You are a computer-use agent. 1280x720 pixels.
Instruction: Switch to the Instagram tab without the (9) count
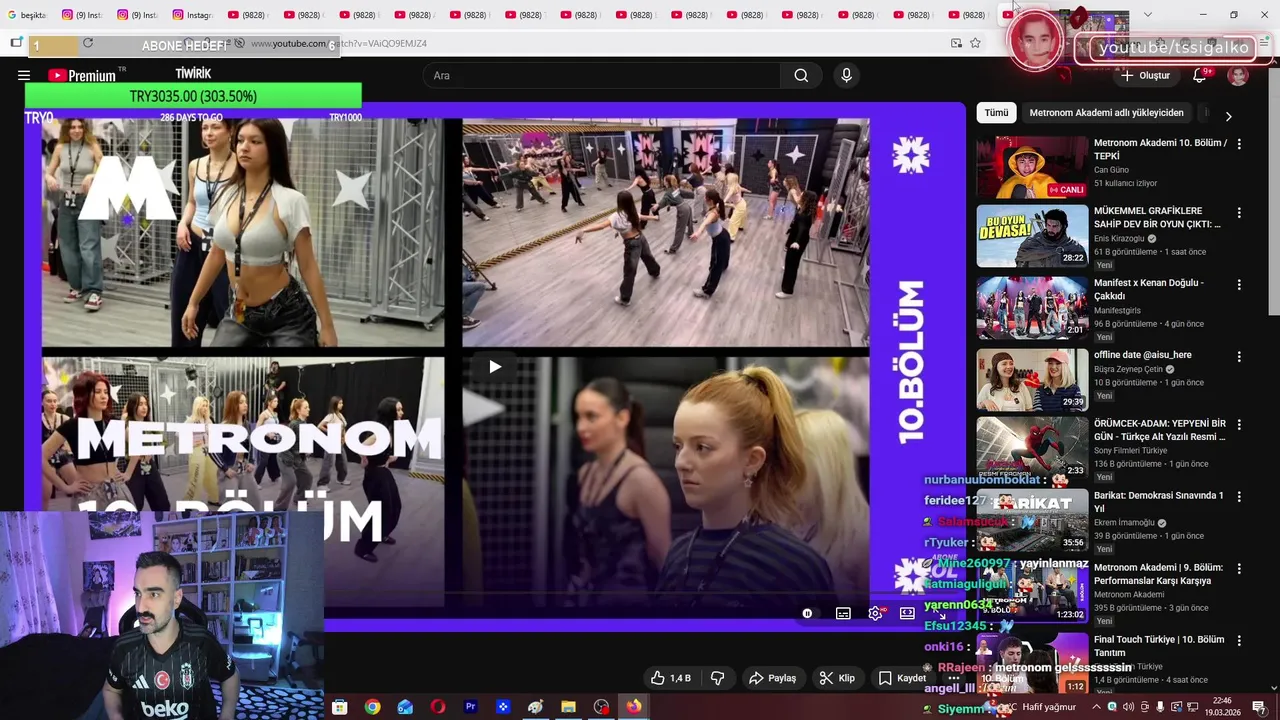point(192,15)
